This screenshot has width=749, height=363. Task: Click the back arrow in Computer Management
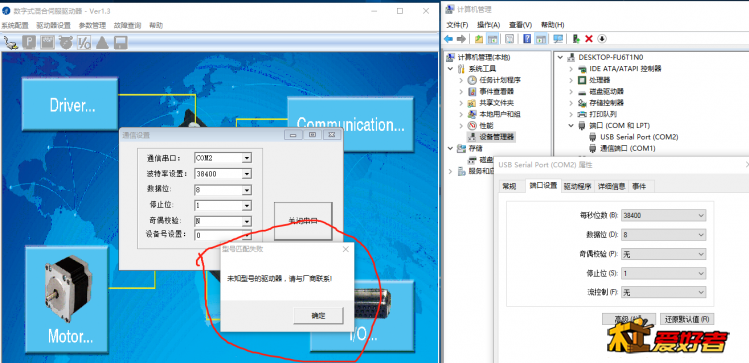coord(449,39)
